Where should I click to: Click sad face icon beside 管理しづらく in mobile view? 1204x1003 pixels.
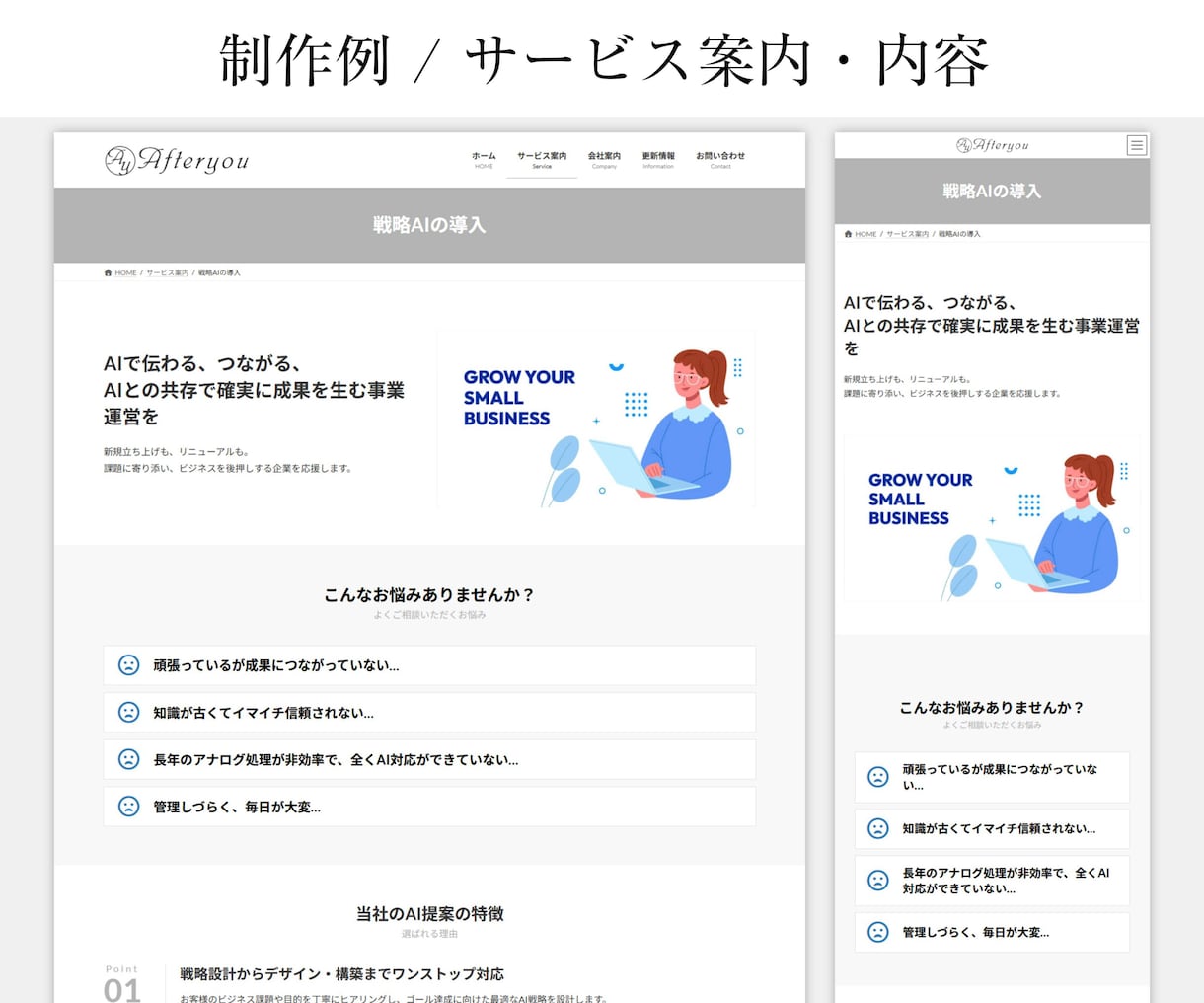(x=877, y=931)
